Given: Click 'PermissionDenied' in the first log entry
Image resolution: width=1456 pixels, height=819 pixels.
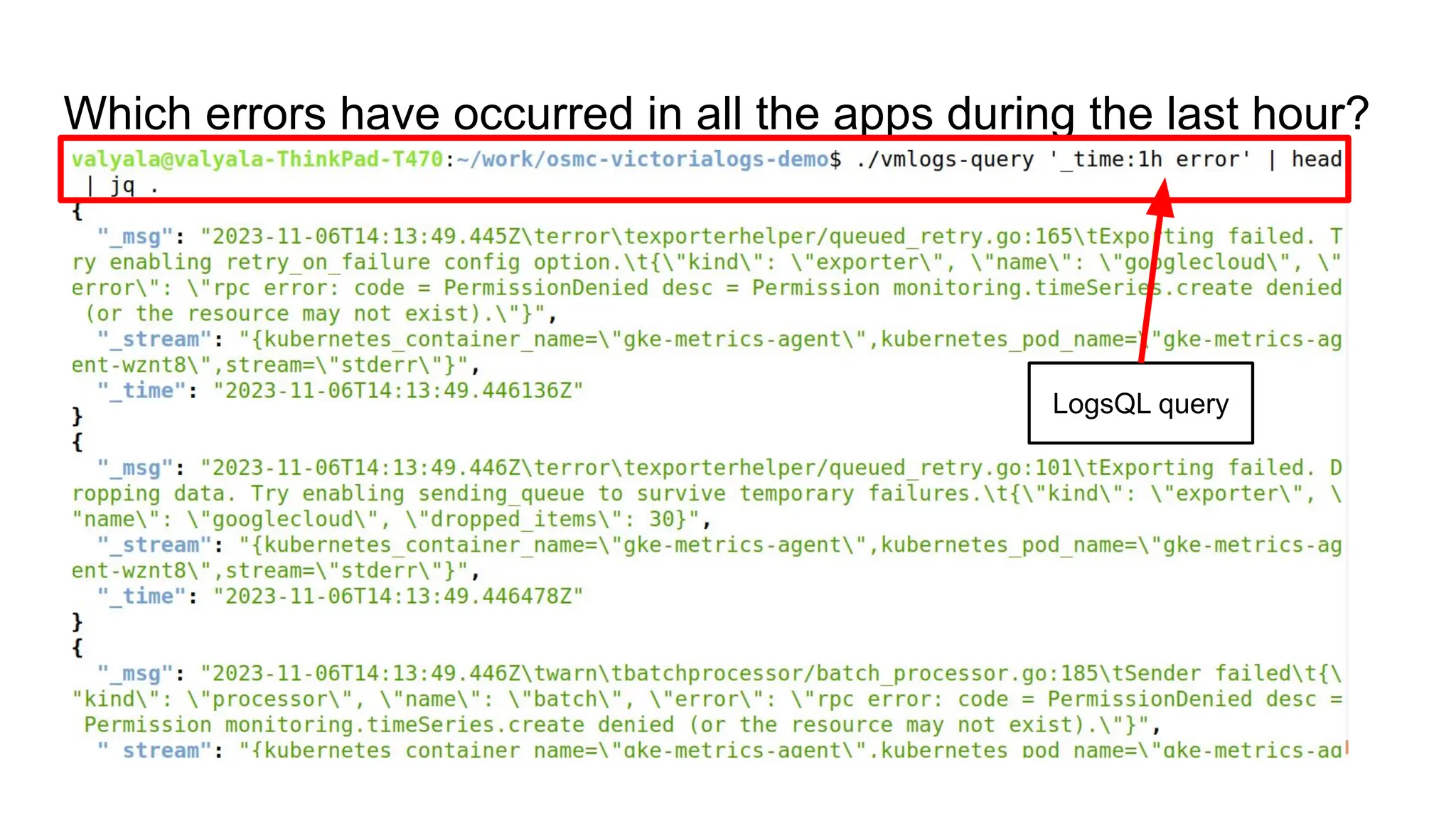Looking at the screenshot, I should pos(546,288).
